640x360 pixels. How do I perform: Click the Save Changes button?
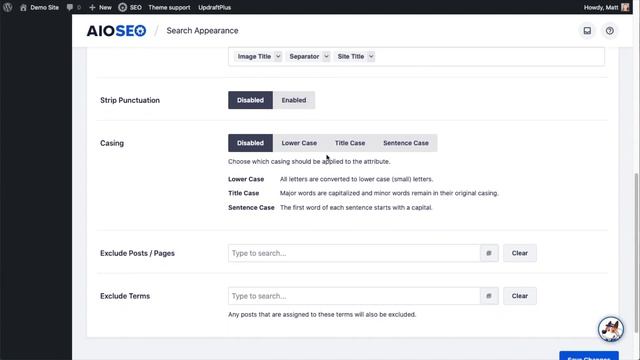(589, 356)
